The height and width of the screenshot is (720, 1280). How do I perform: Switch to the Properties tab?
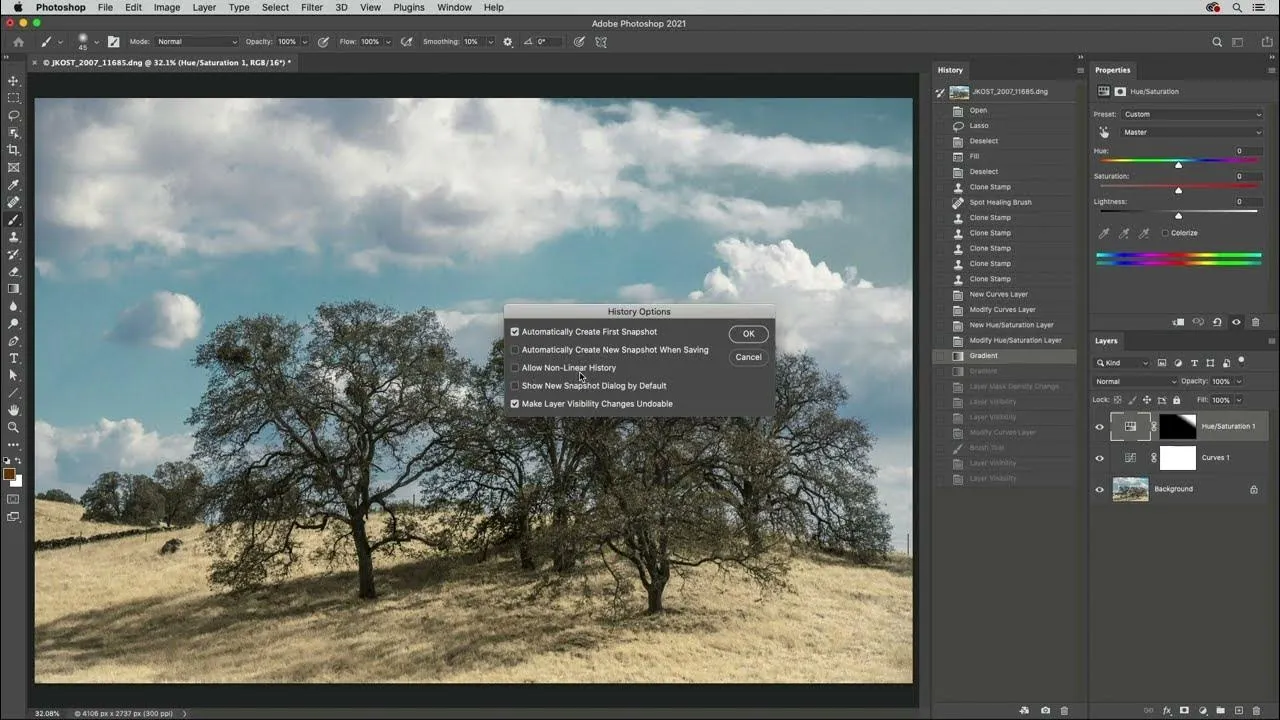pyautogui.click(x=1113, y=70)
